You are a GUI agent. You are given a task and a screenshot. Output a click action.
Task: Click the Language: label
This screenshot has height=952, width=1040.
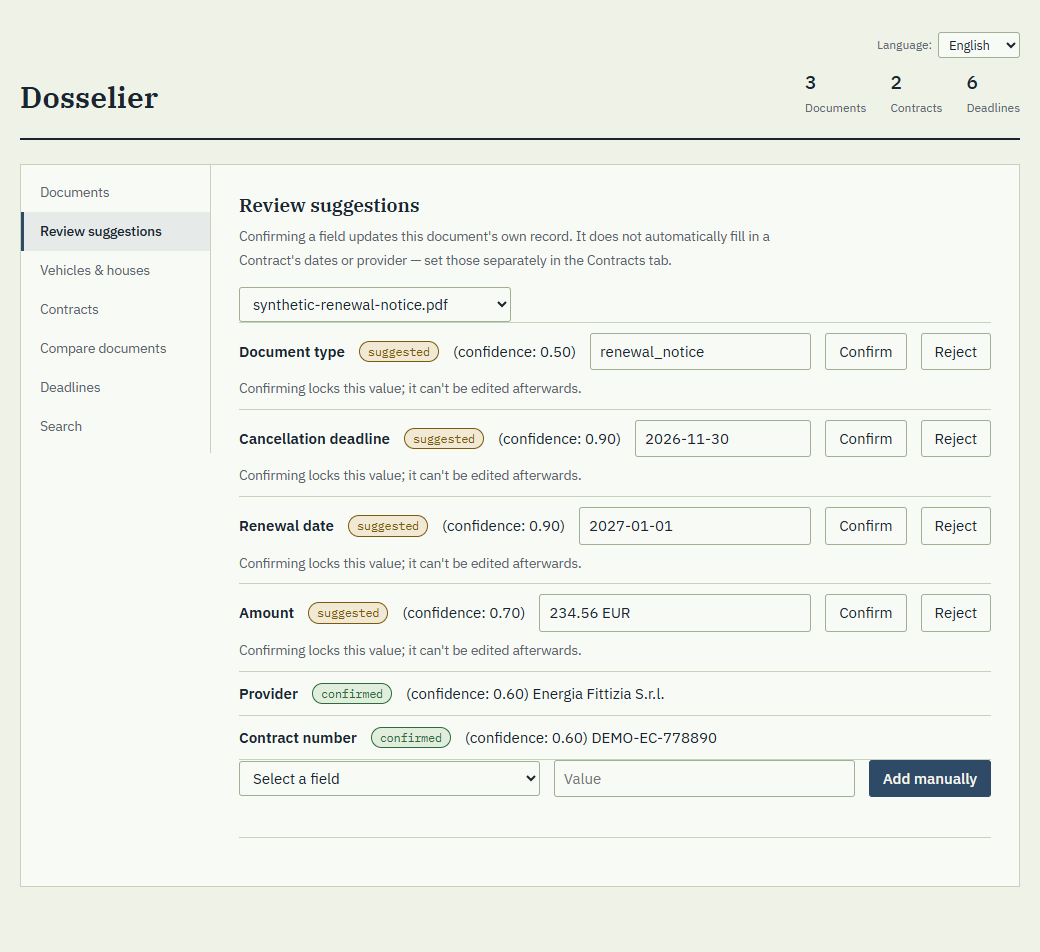point(904,45)
